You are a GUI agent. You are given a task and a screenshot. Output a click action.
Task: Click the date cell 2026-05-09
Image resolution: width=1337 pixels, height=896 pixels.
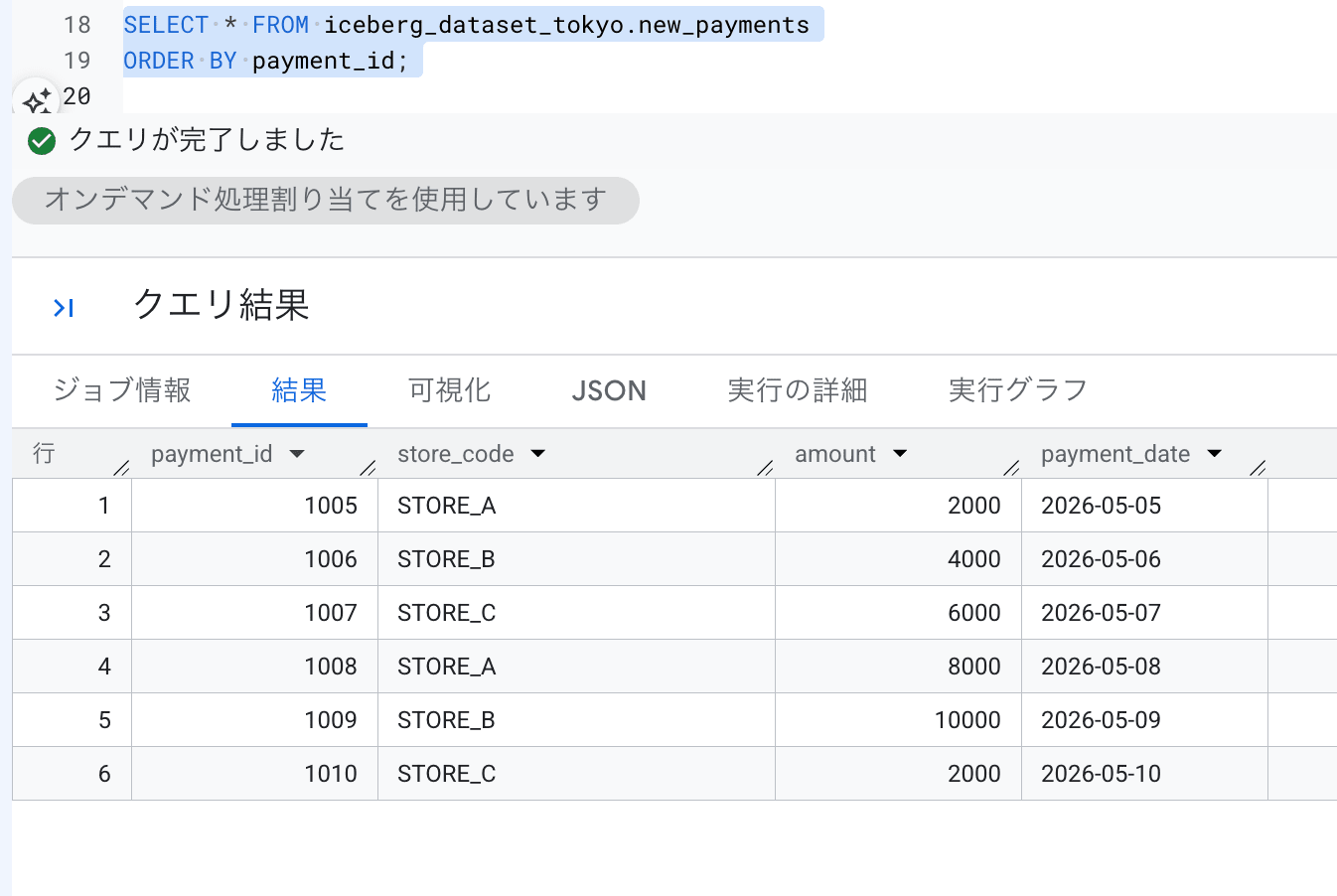pyautogui.click(x=1144, y=720)
